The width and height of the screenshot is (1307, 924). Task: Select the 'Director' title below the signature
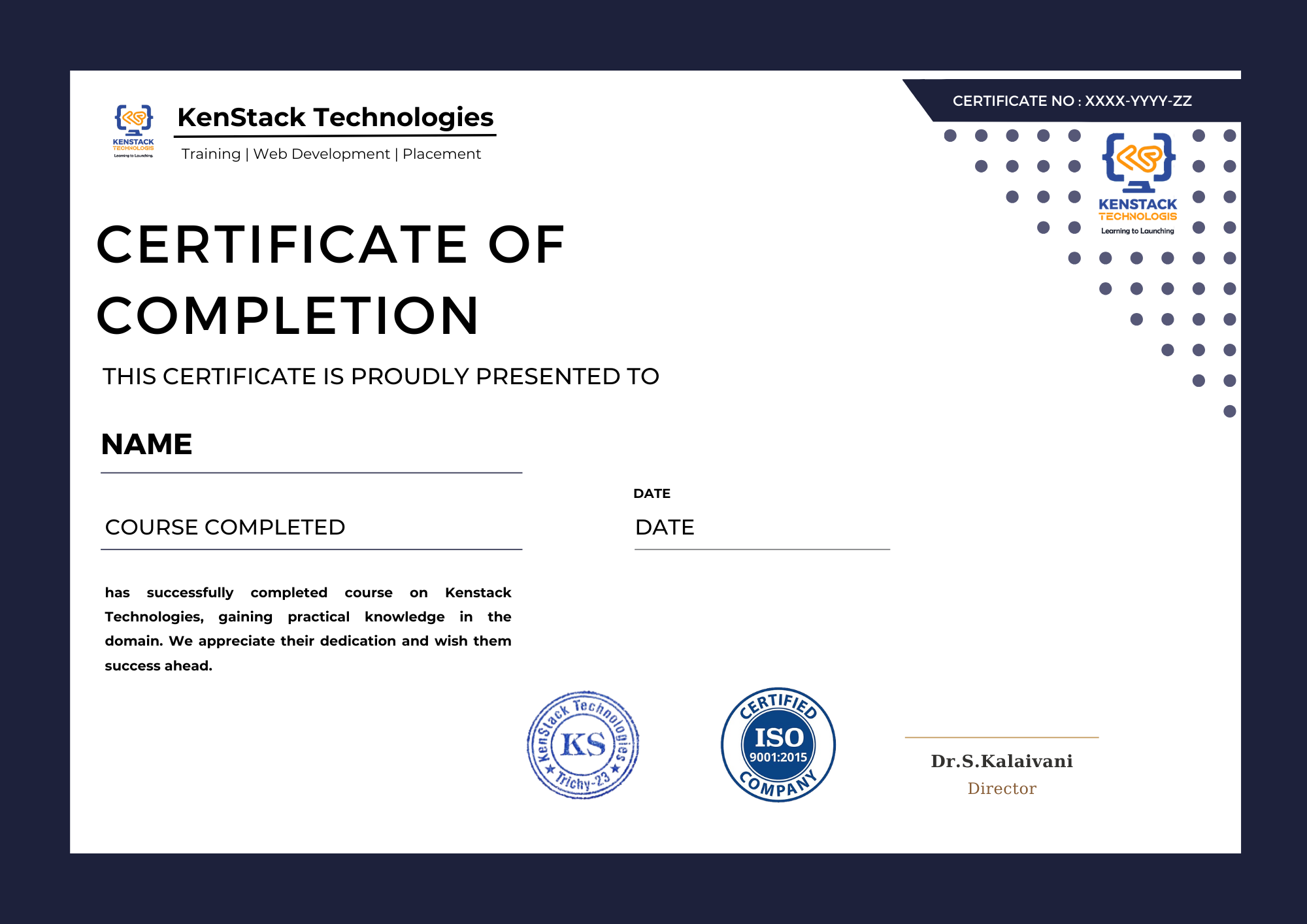tap(1002, 788)
